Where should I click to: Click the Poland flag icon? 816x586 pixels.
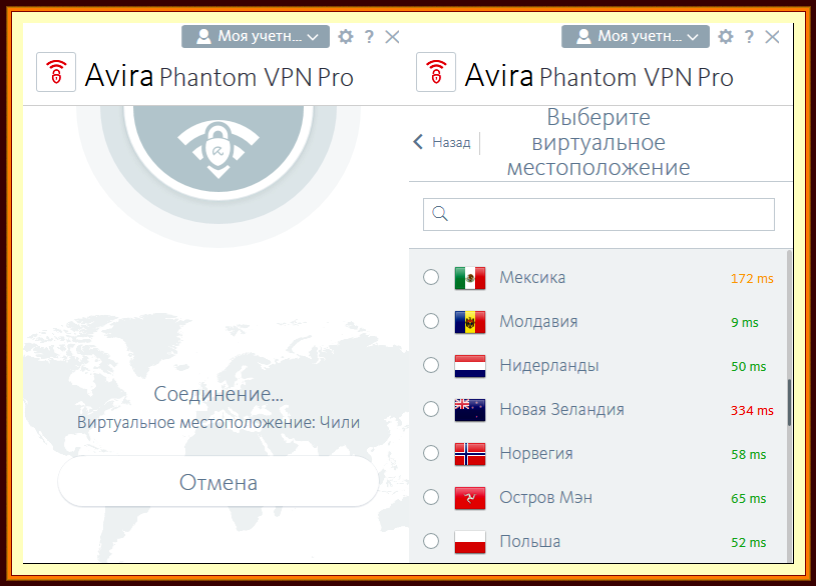[x=470, y=542]
